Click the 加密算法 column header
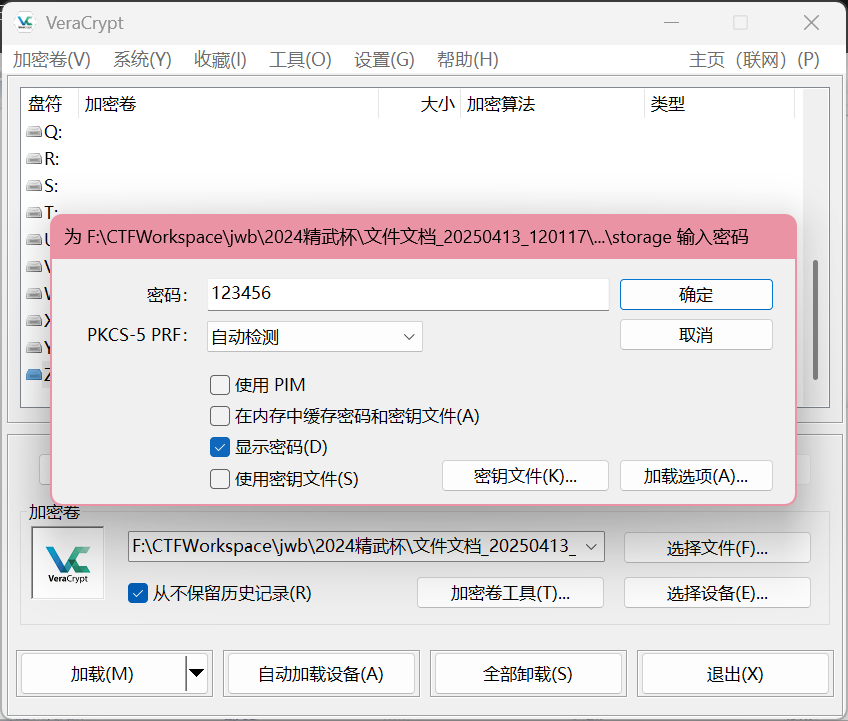This screenshot has width=848, height=721. [552, 103]
